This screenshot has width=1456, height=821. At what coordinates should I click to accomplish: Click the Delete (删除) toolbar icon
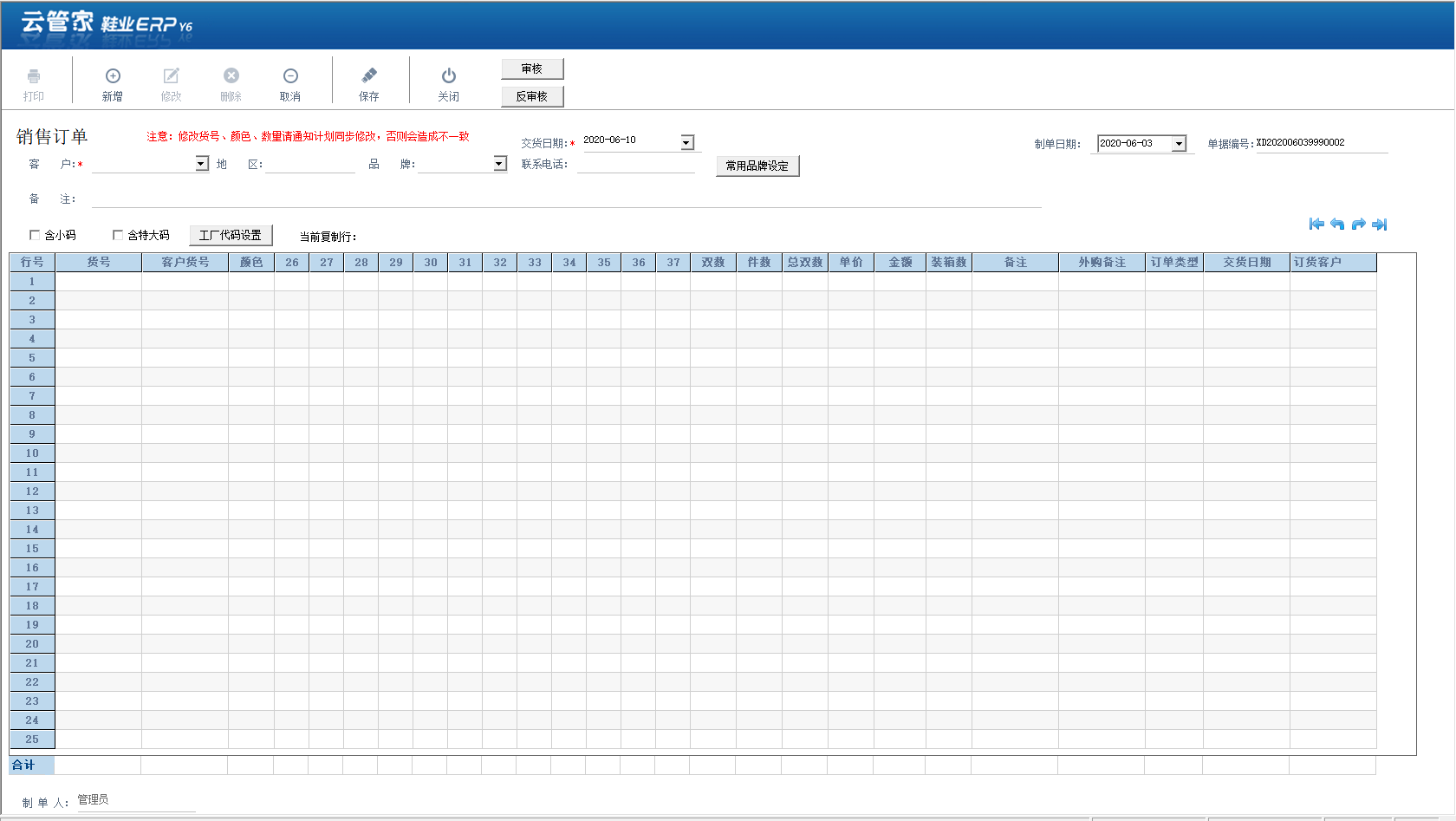231,76
